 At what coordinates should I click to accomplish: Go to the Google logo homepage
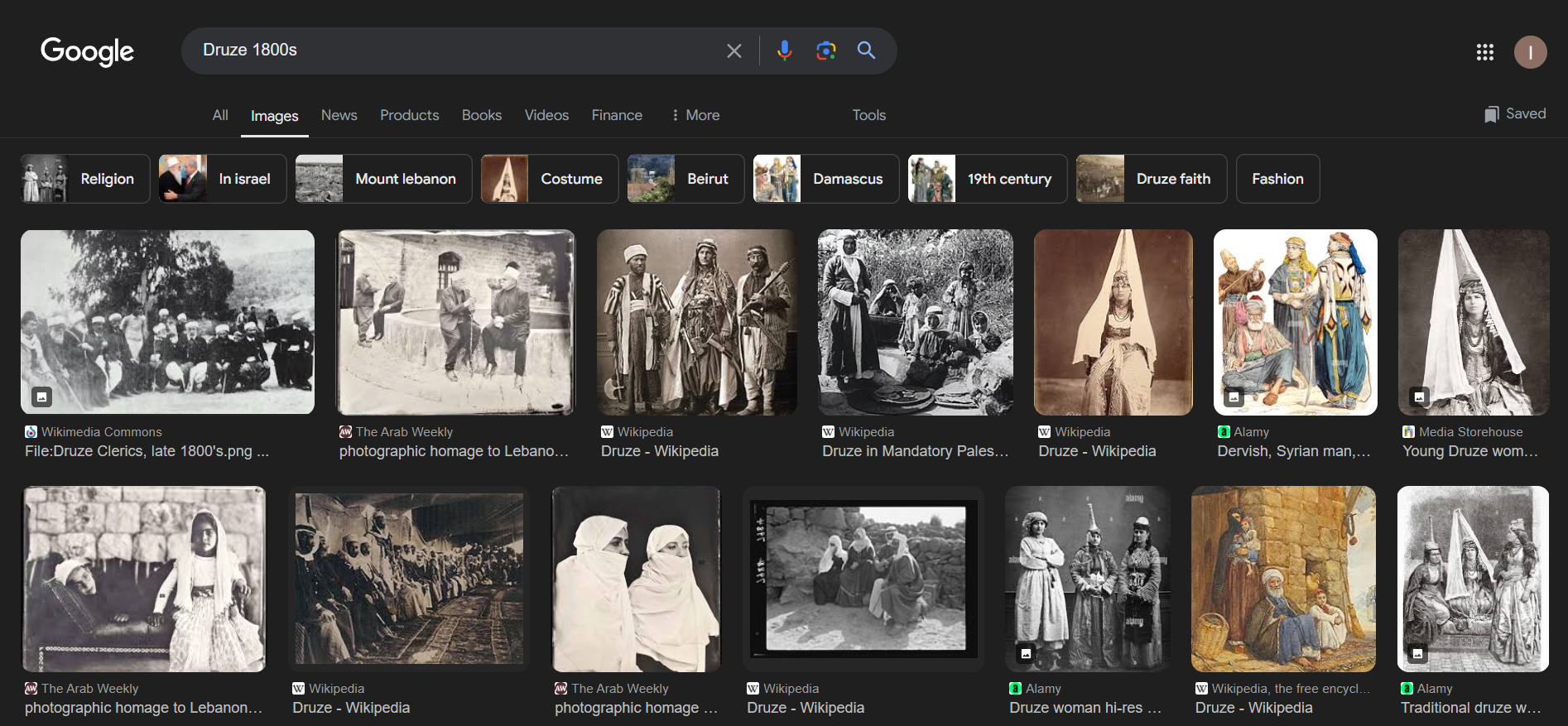(x=87, y=51)
